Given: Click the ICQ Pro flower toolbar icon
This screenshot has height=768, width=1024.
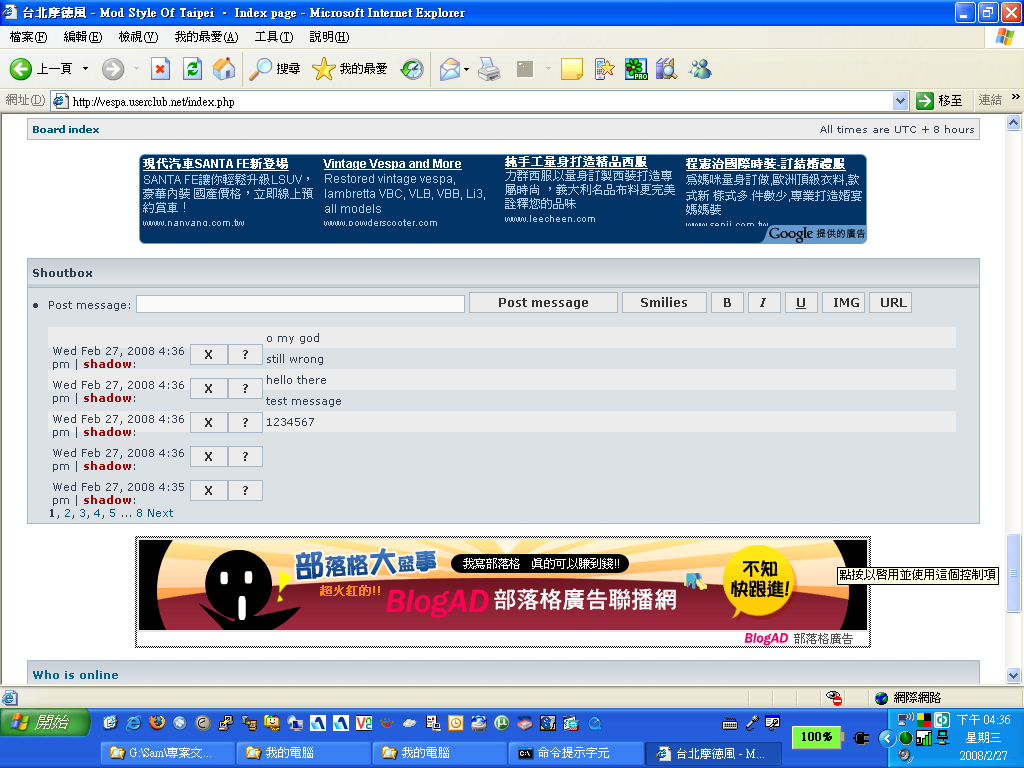Looking at the screenshot, I should (x=635, y=69).
